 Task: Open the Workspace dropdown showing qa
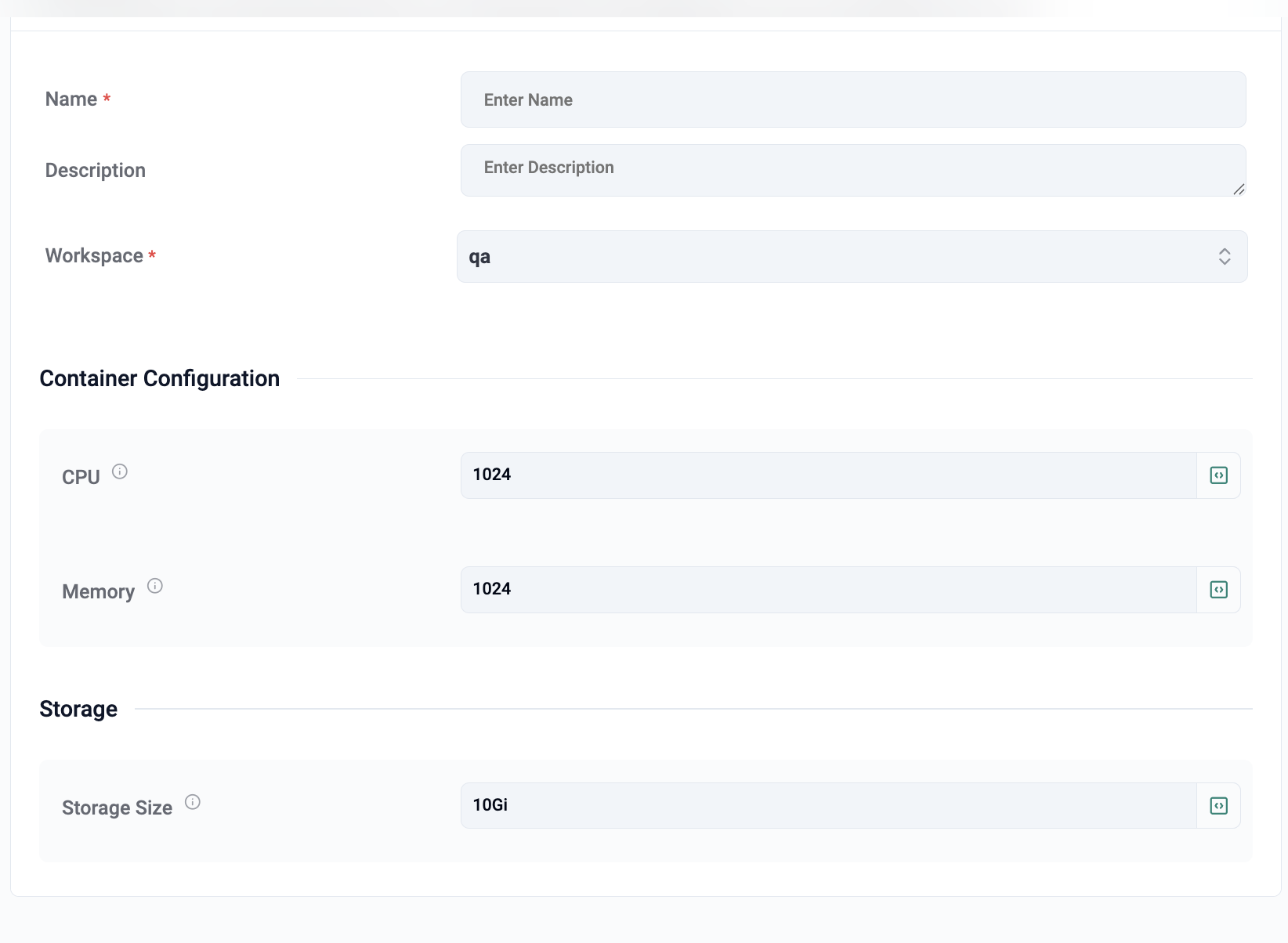pos(838,257)
